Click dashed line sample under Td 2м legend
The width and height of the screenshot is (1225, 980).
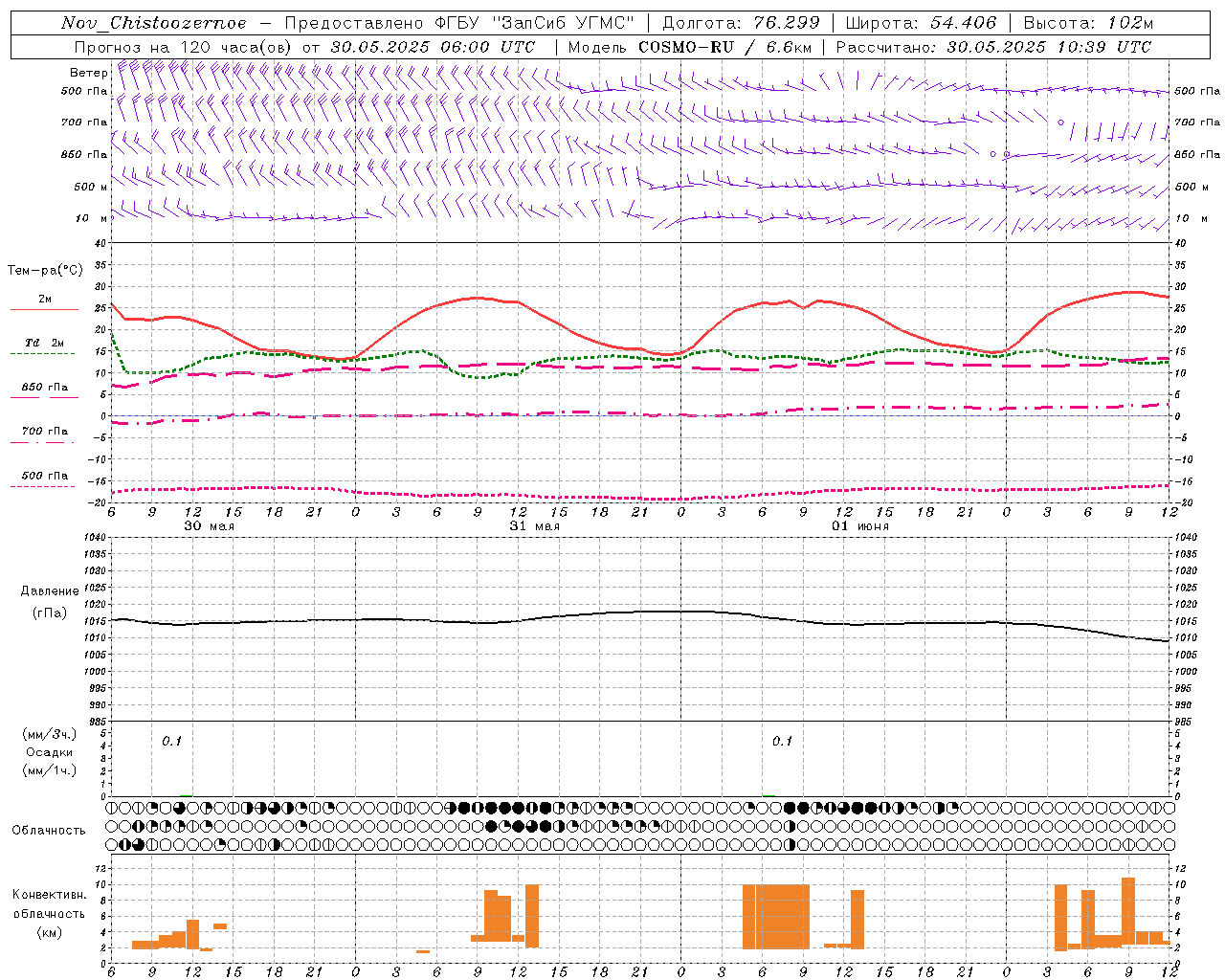(x=42, y=354)
